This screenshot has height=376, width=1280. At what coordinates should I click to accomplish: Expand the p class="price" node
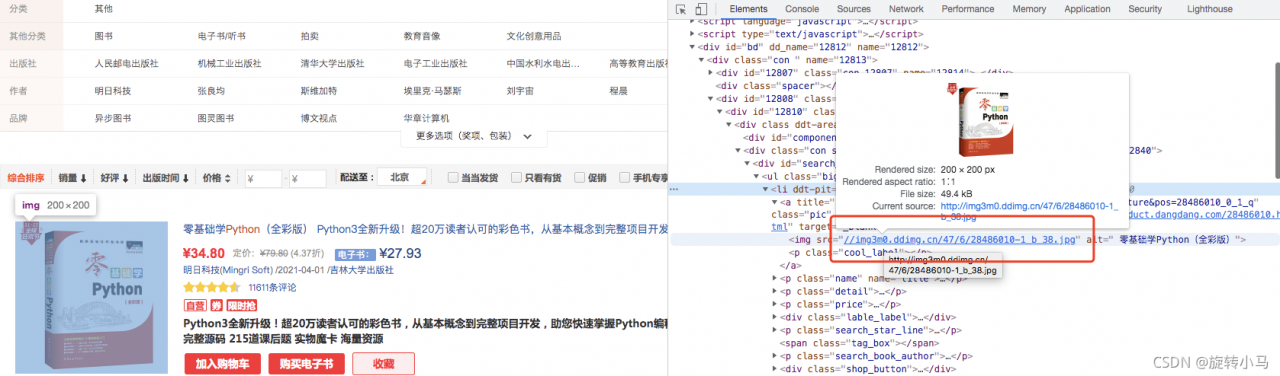pos(775,304)
